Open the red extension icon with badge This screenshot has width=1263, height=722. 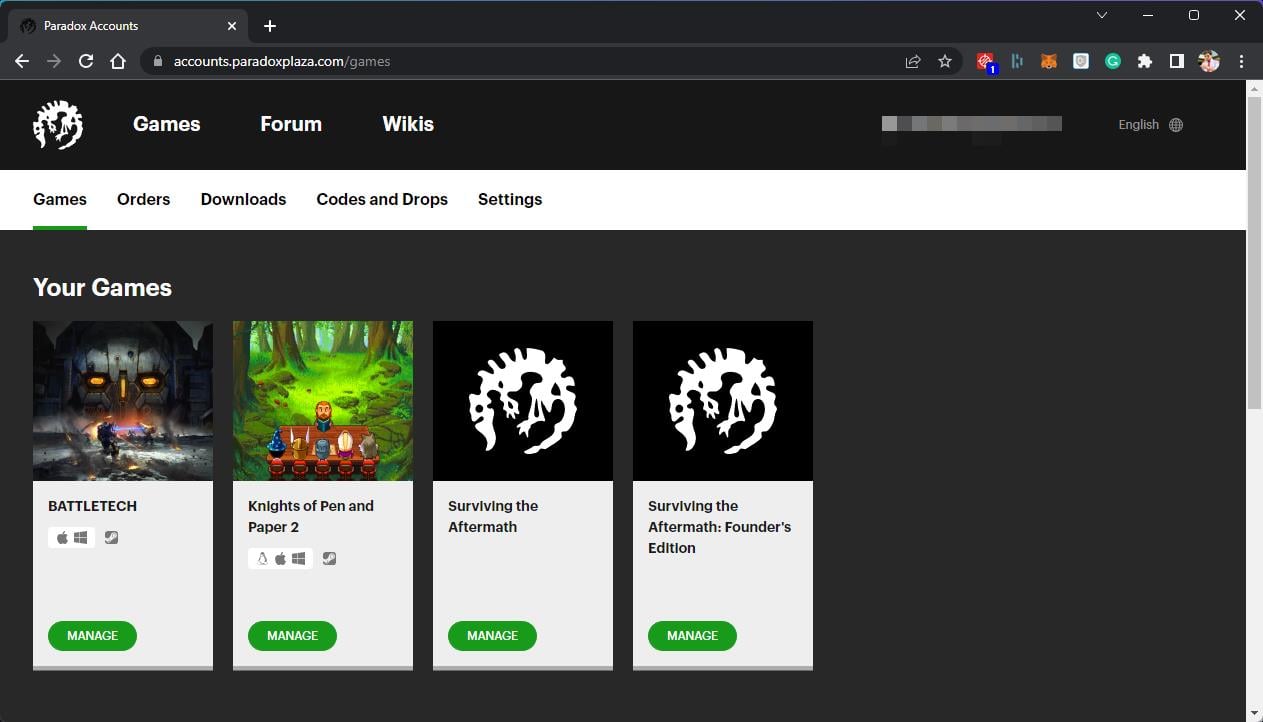pyautogui.click(x=986, y=62)
